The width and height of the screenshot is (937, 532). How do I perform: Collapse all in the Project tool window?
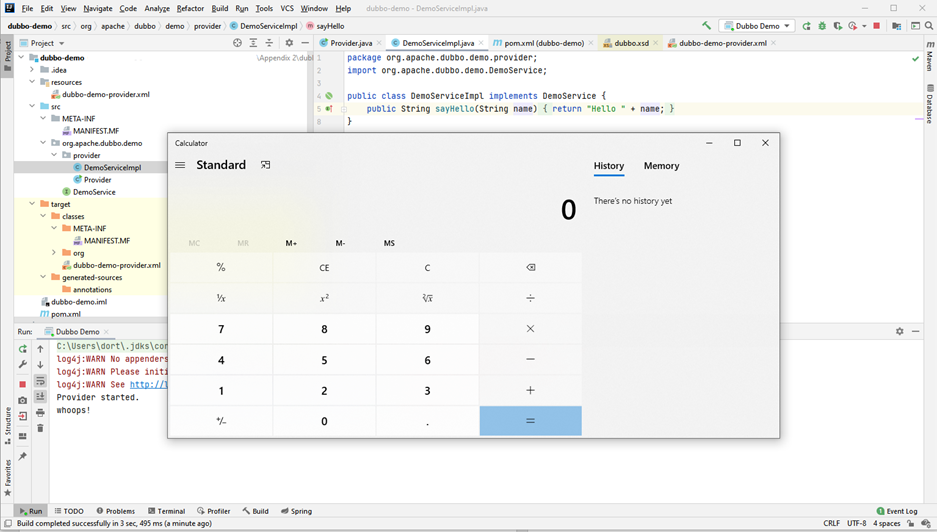point(270,43)
